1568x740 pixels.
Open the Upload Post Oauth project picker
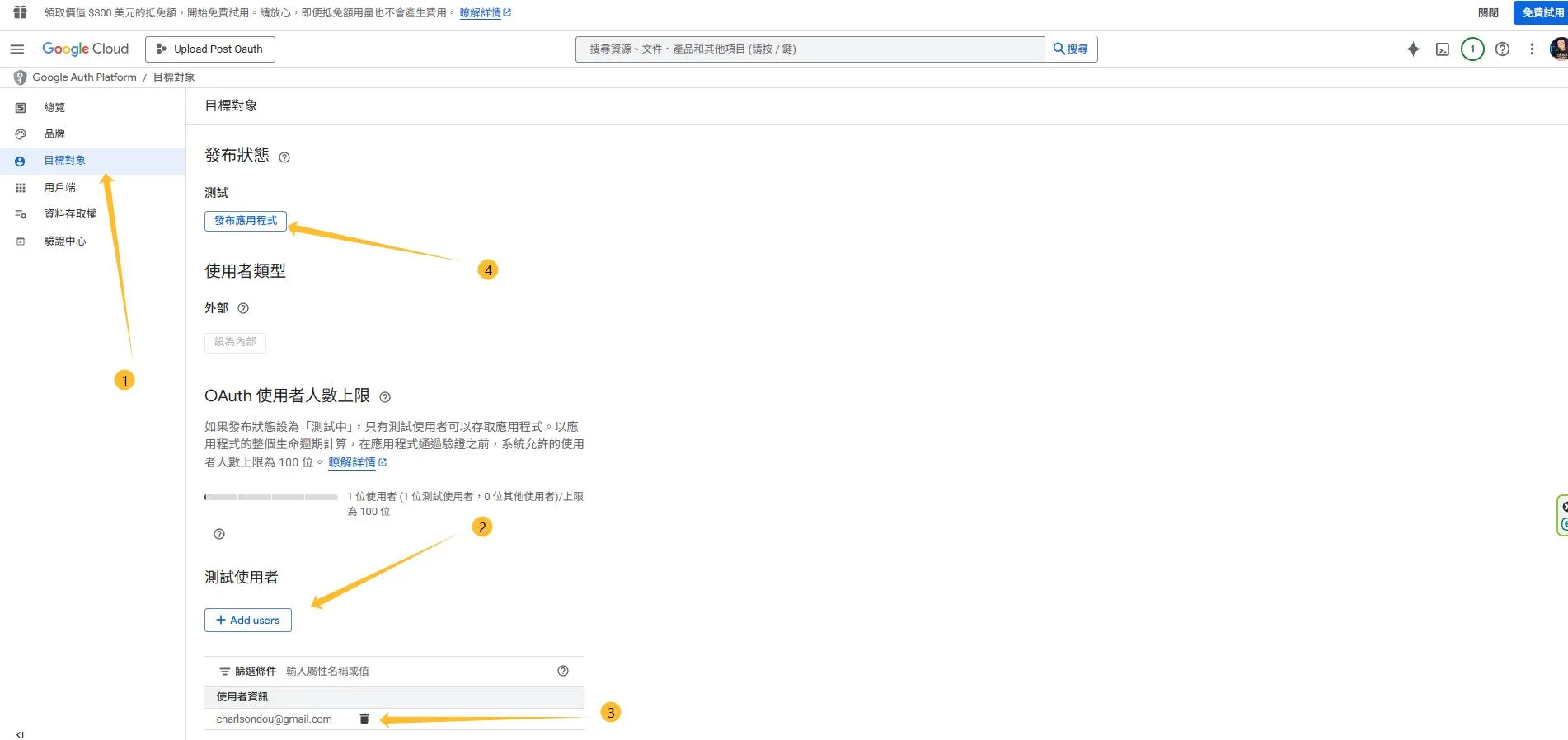tap(210, 49)
